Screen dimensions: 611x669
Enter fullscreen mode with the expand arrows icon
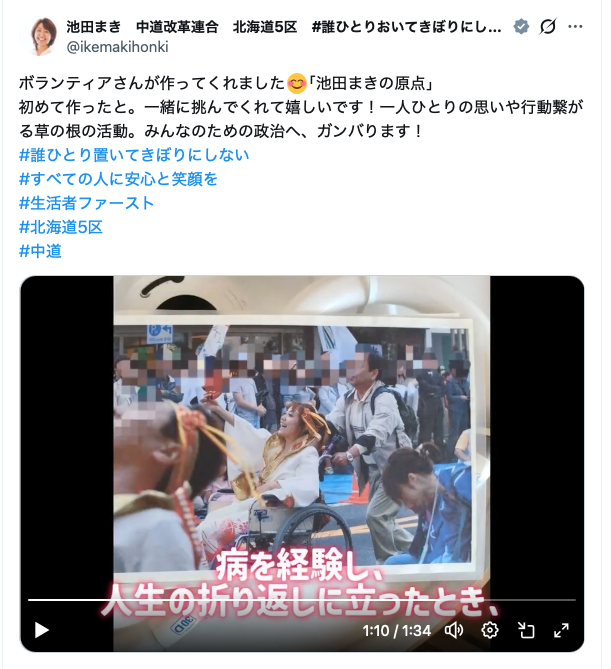click(561, 630)
